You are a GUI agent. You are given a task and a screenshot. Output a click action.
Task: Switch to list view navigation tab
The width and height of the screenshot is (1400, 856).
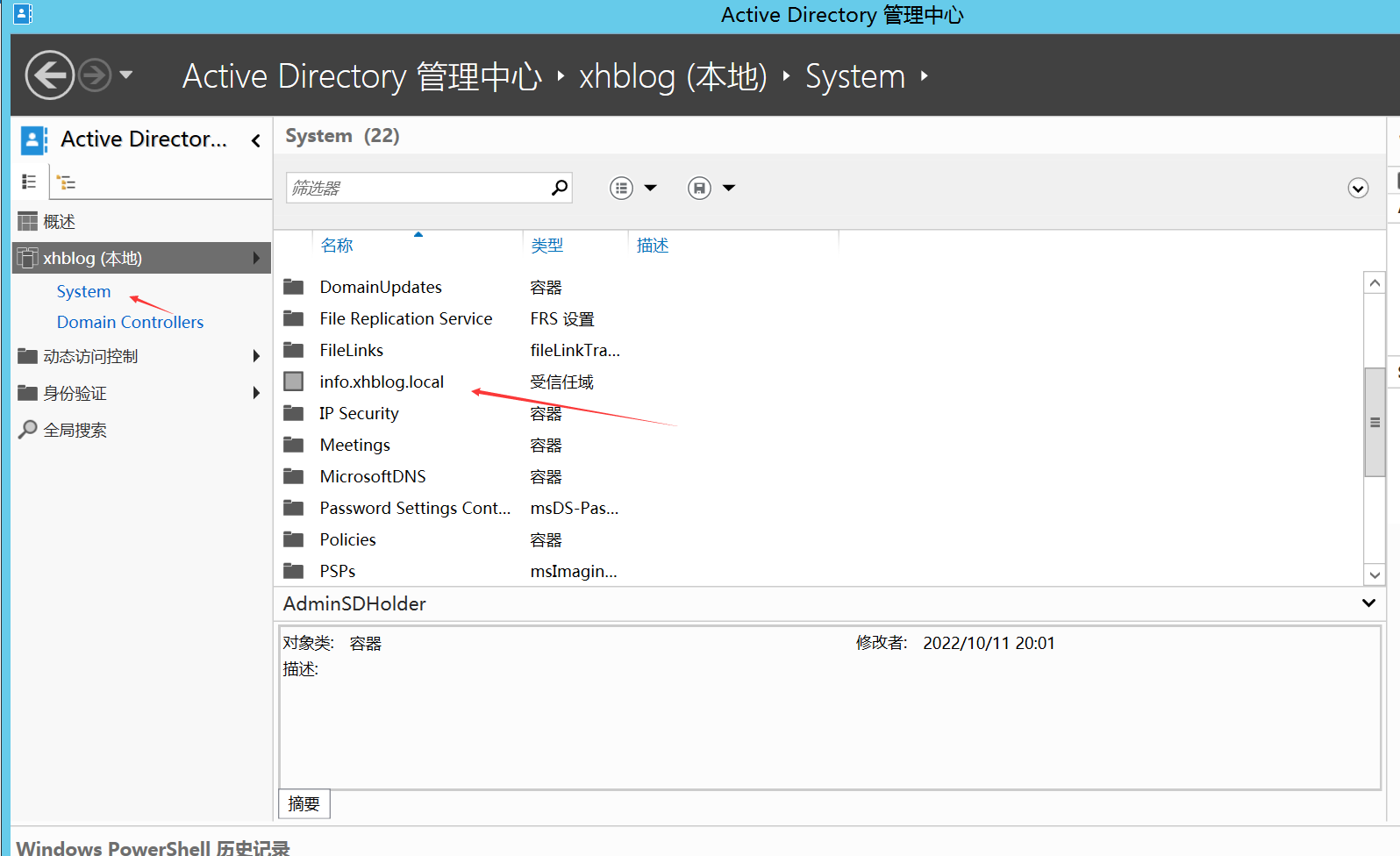pyautogui.click(x=29, y=182)
